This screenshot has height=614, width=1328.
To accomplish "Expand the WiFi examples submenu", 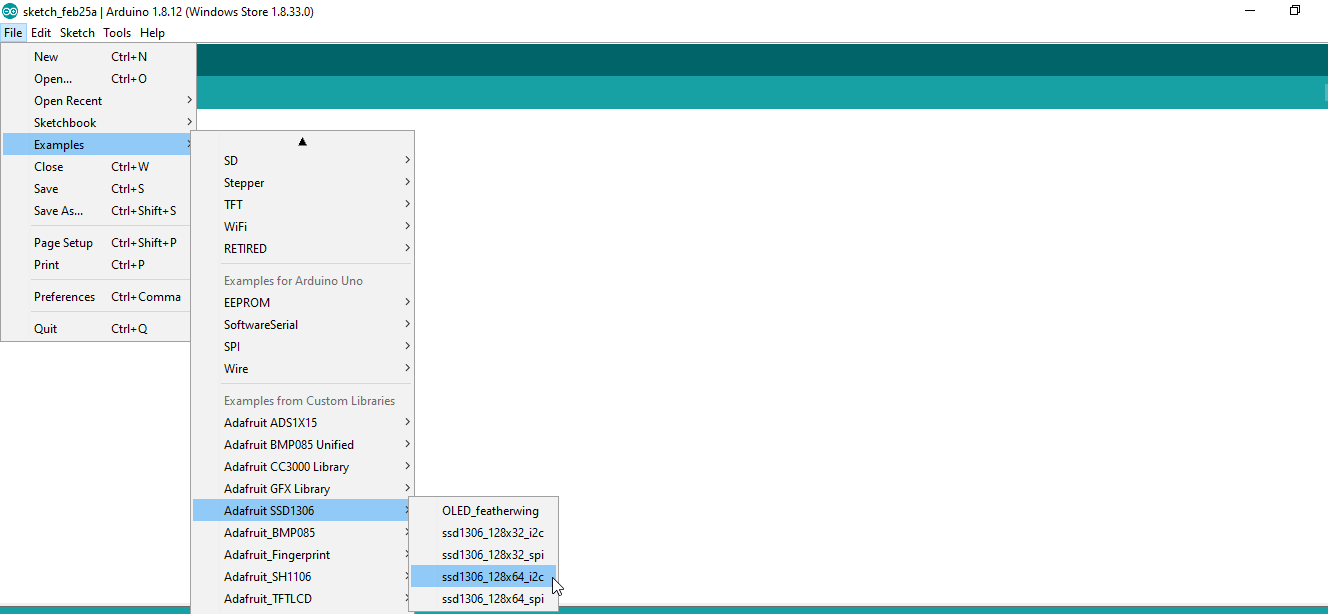I will click(302, 227).
